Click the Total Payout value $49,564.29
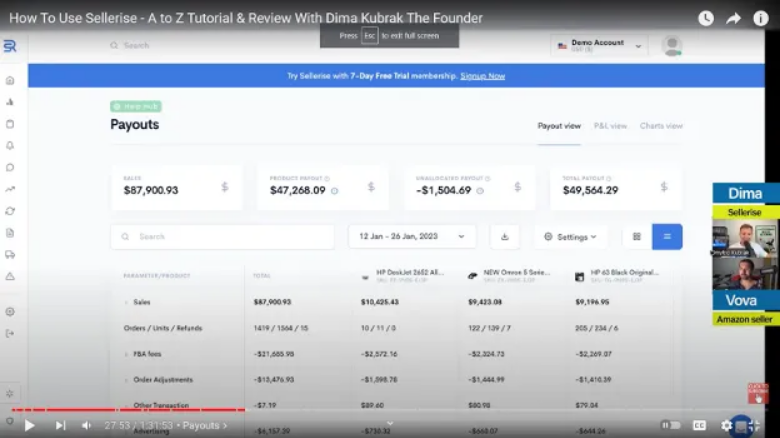The width and height of the screenshot is (780, 438). (x=590, y=190)
